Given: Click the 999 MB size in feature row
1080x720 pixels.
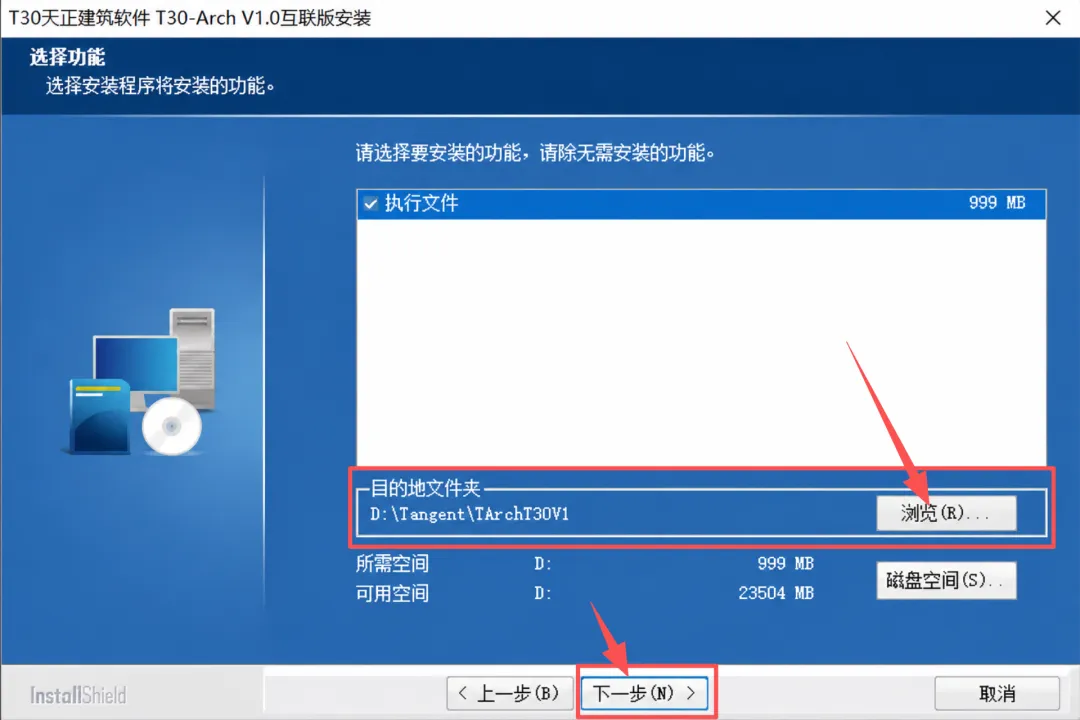Looking at the screenshot, I should tap(997, 203).
